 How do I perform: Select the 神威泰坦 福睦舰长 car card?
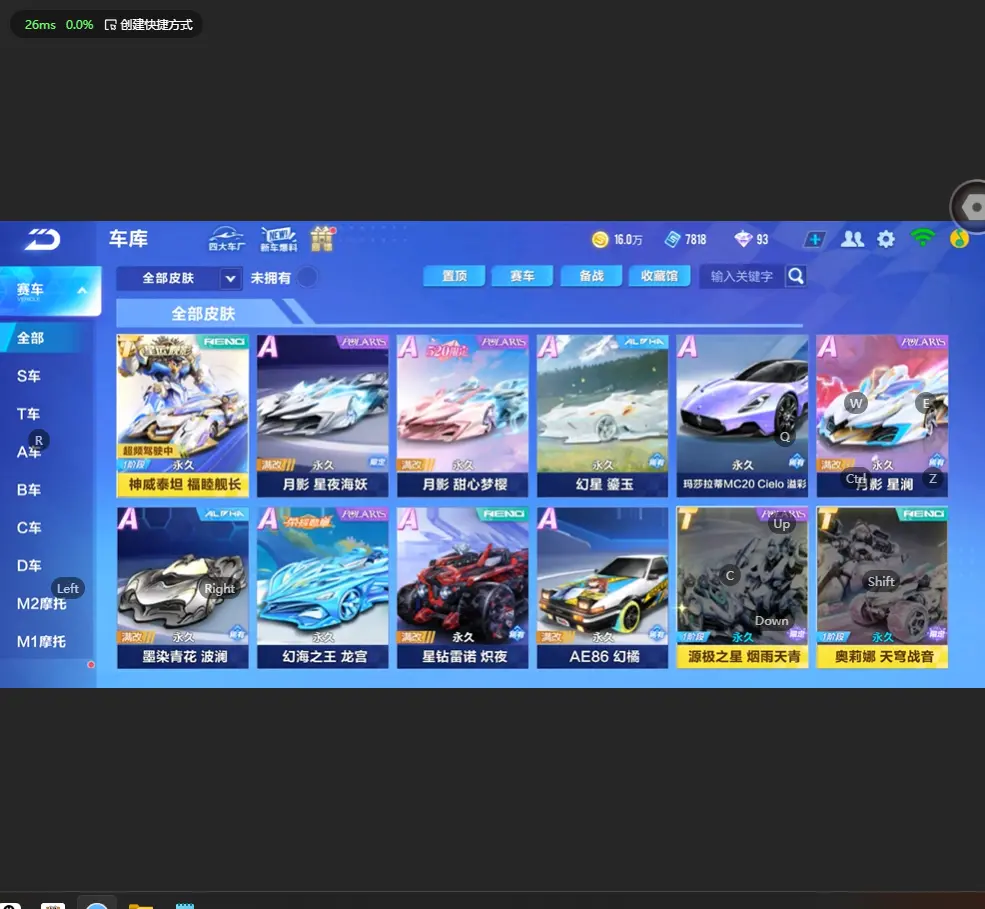pos(183,416)
